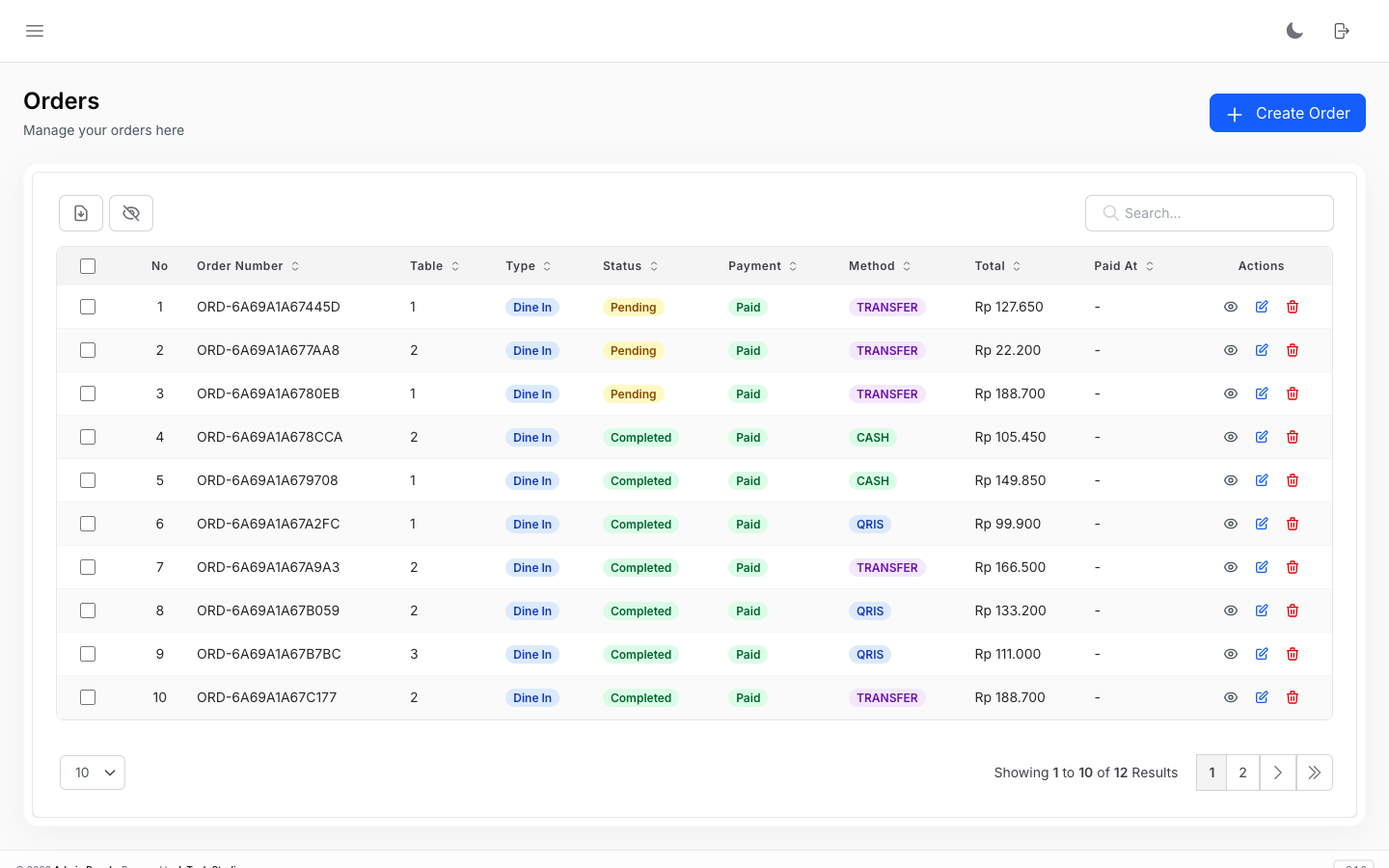Click Pending status badge of order 2
This screenshot has width=1389, height=868.
[x=634, y=350]
